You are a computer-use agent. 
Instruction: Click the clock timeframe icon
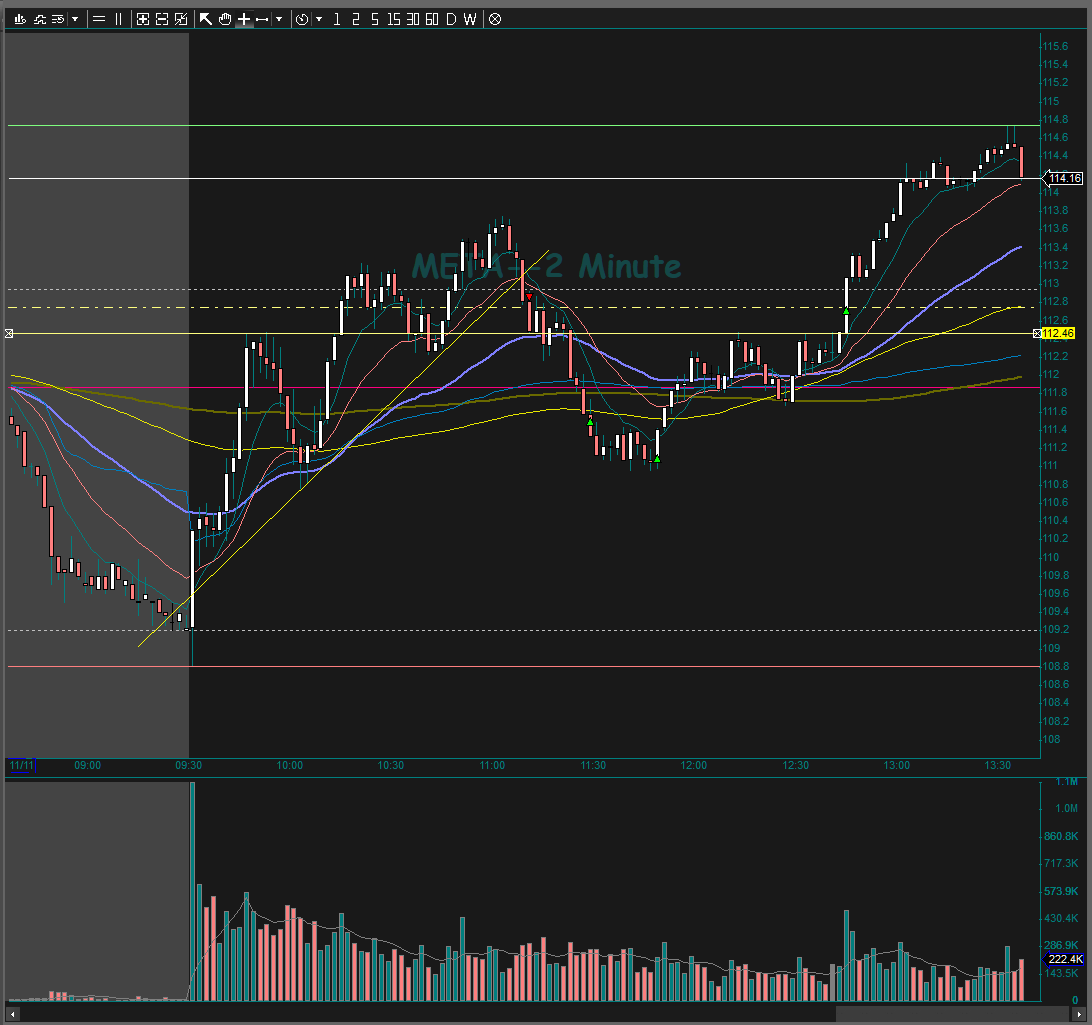click(x=302, y=19)
